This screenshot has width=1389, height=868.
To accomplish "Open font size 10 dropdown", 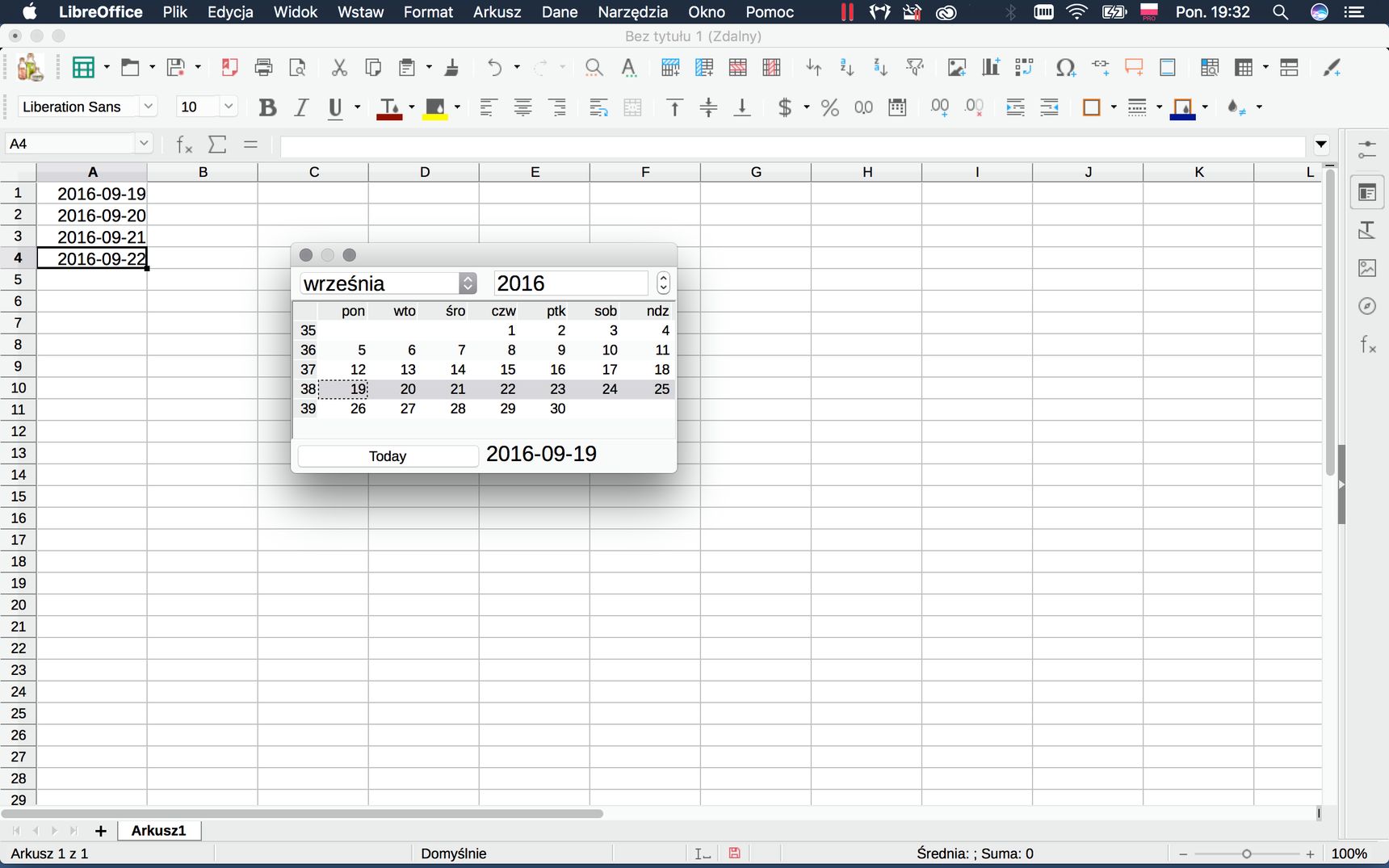I will [229, 107].
